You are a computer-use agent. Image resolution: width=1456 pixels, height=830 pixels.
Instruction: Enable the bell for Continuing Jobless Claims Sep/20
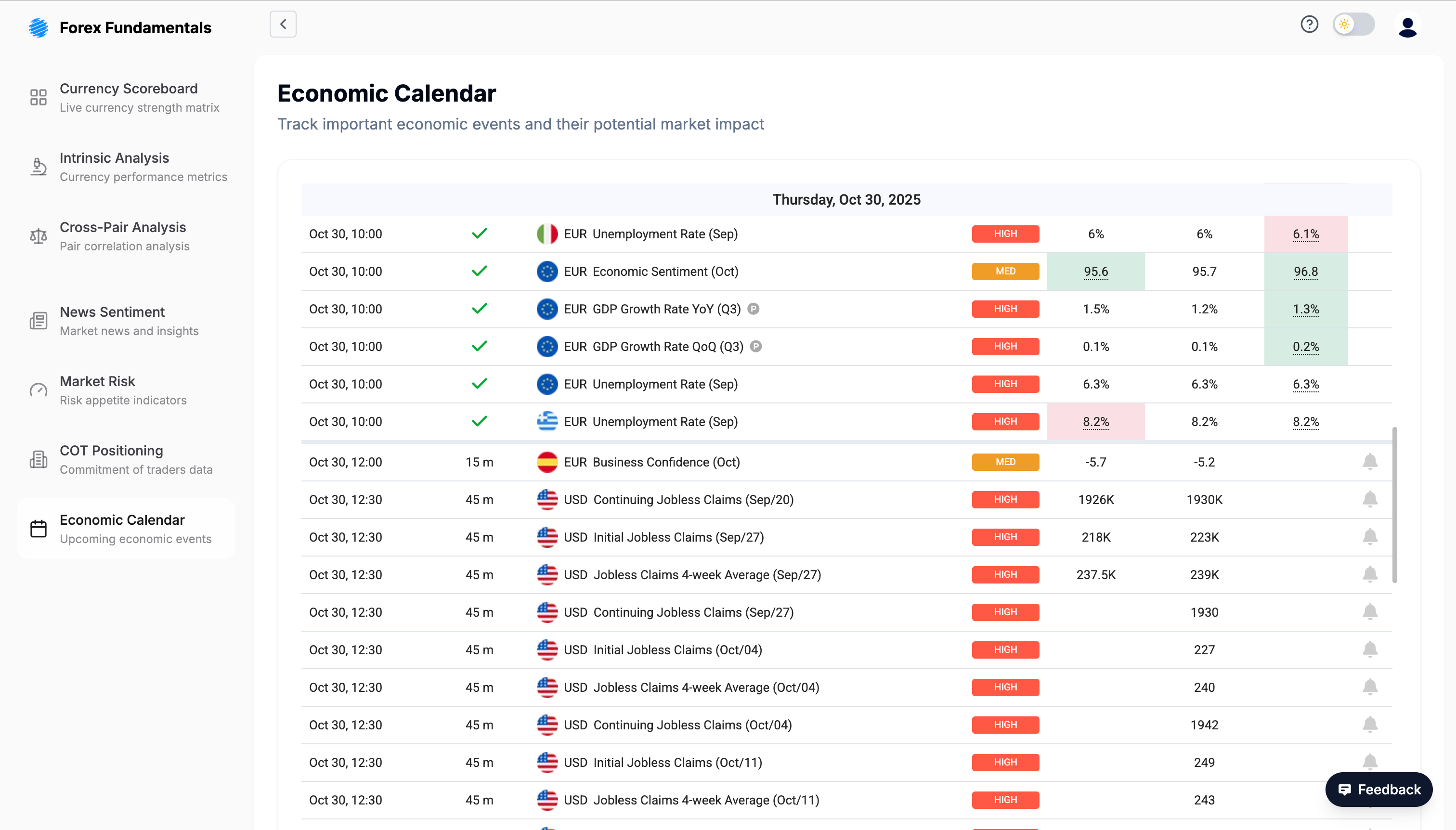click(1370, 499)
